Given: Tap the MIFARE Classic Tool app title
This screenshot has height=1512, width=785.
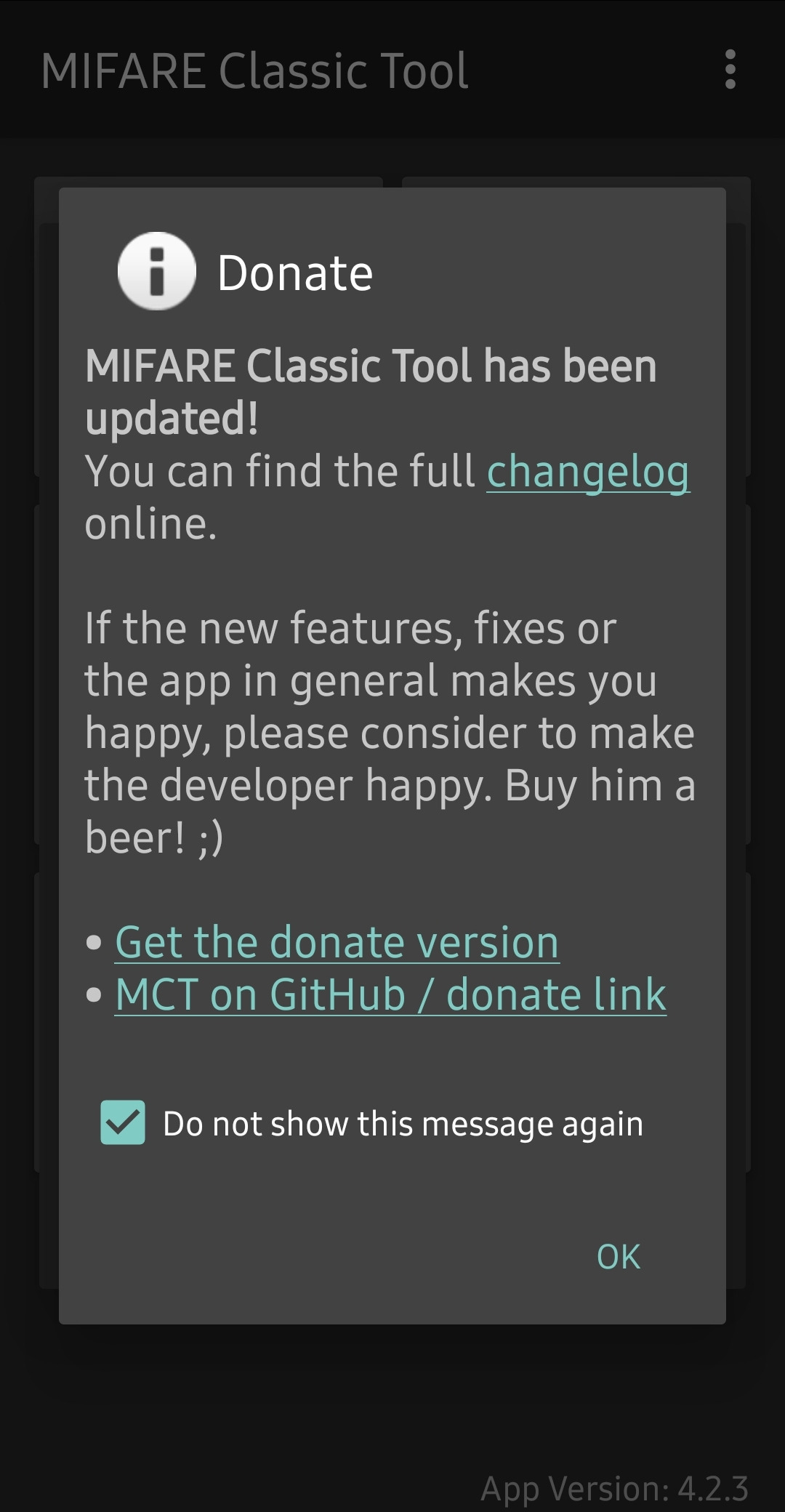Looking at the screenshot, I should [x=254, y=71].
